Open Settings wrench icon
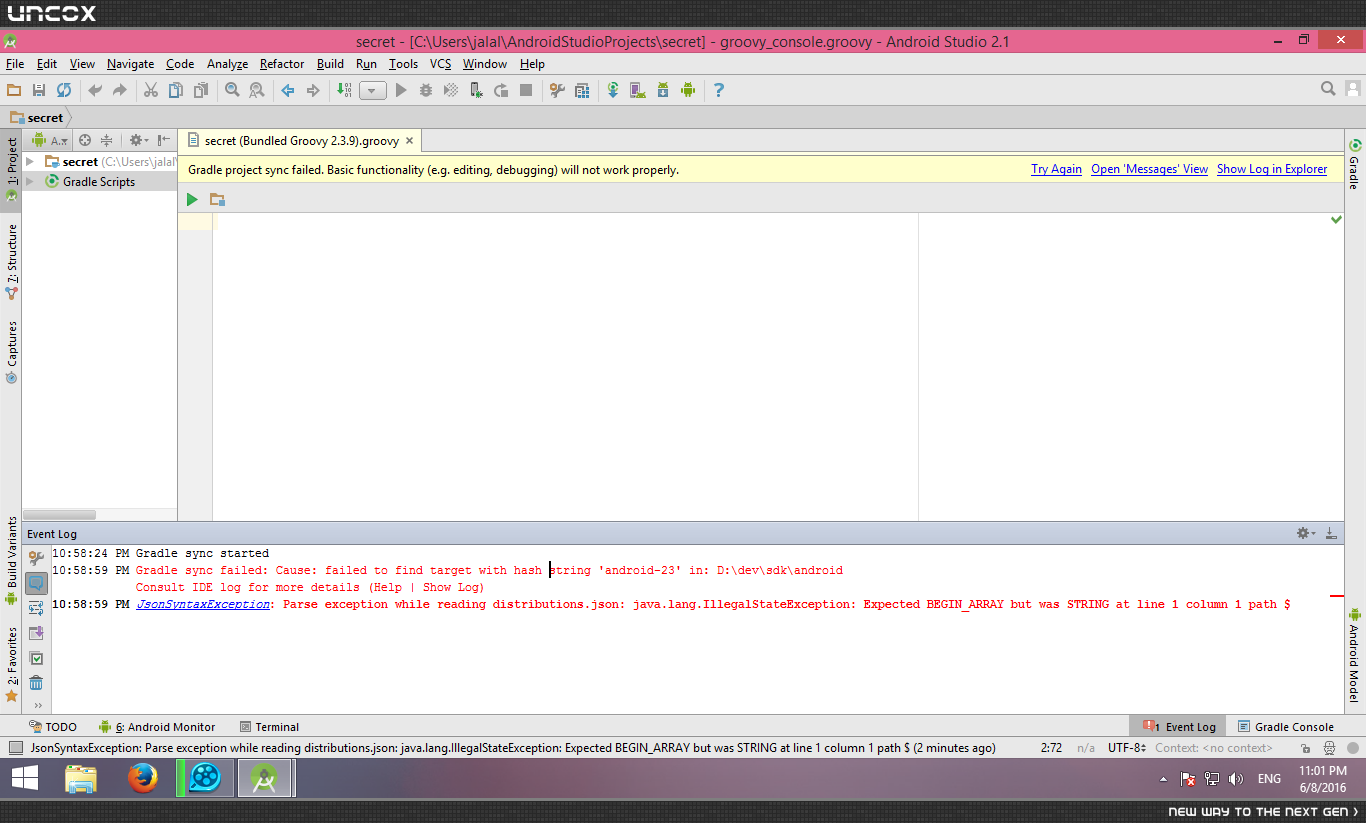This screenshot has height=823, width=1366. pos(558,90)
